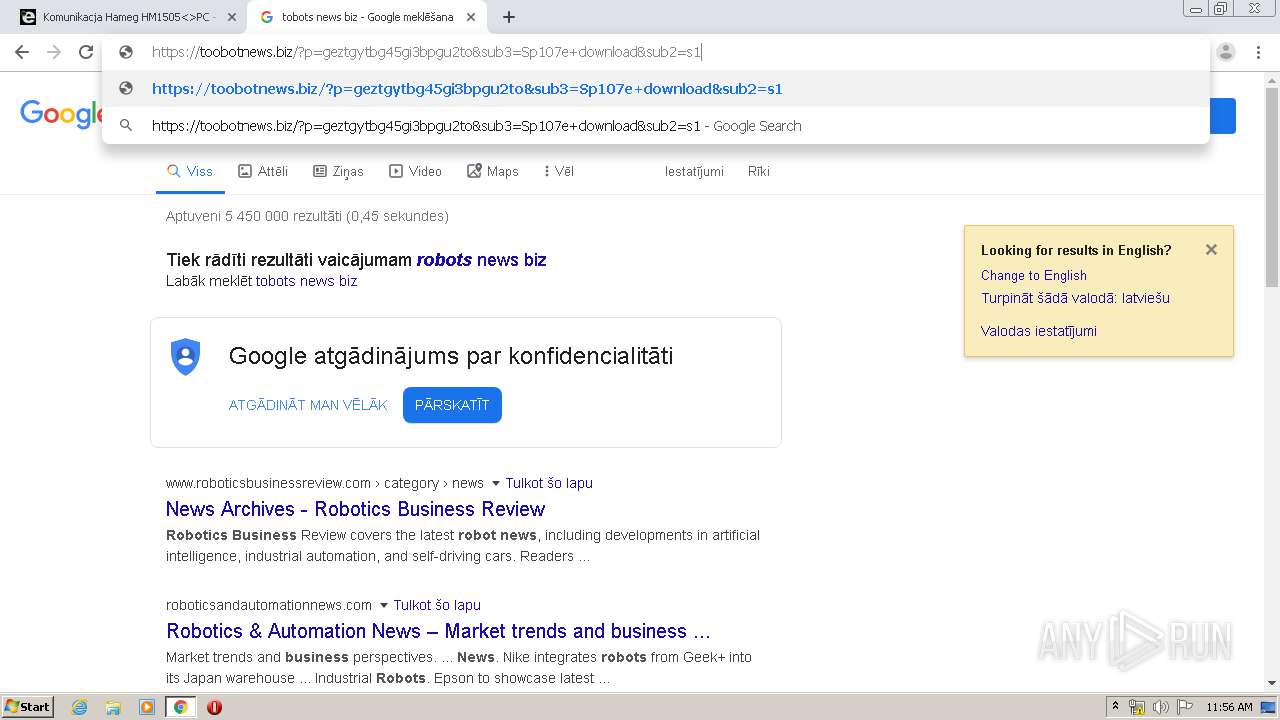Click Tulkot šo lapu for roboticsandautomationnews result
This screenshot has height=720, width=1280.
point(437,605)
